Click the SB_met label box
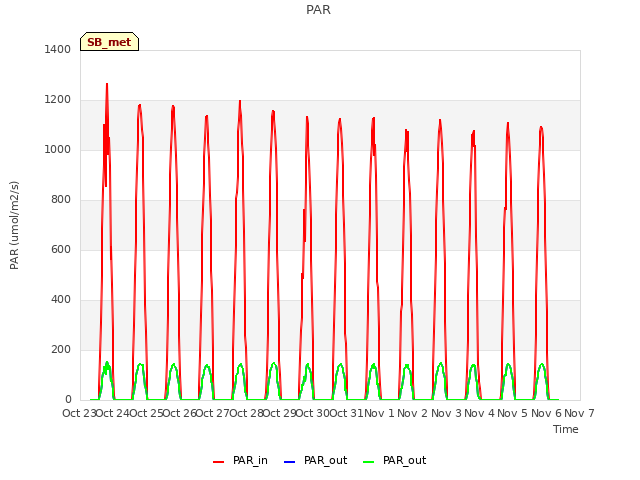640x480 pixels. (109, 42)
